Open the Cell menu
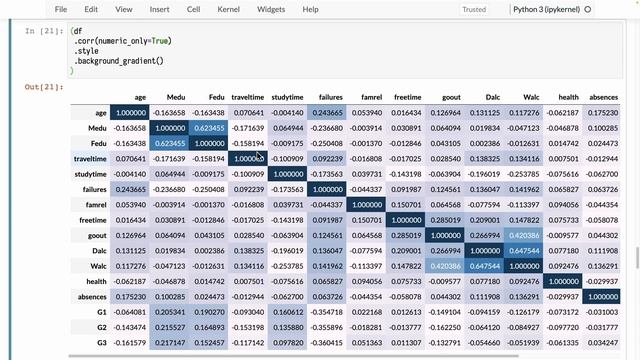 coord(193,9)
